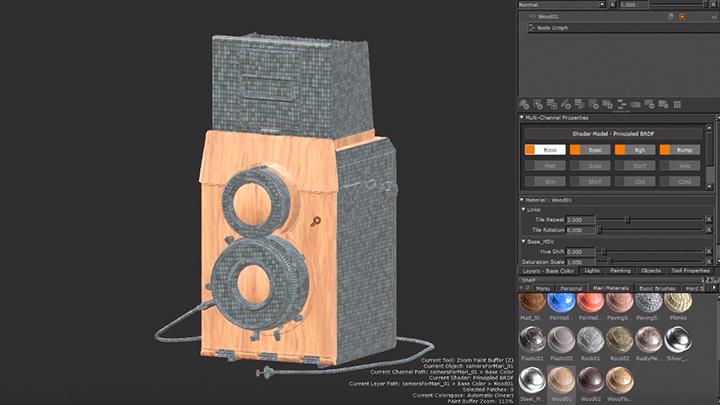Click the orange icon on the Wood01 layer row
The image size is (720, 405).
point(683,17)
